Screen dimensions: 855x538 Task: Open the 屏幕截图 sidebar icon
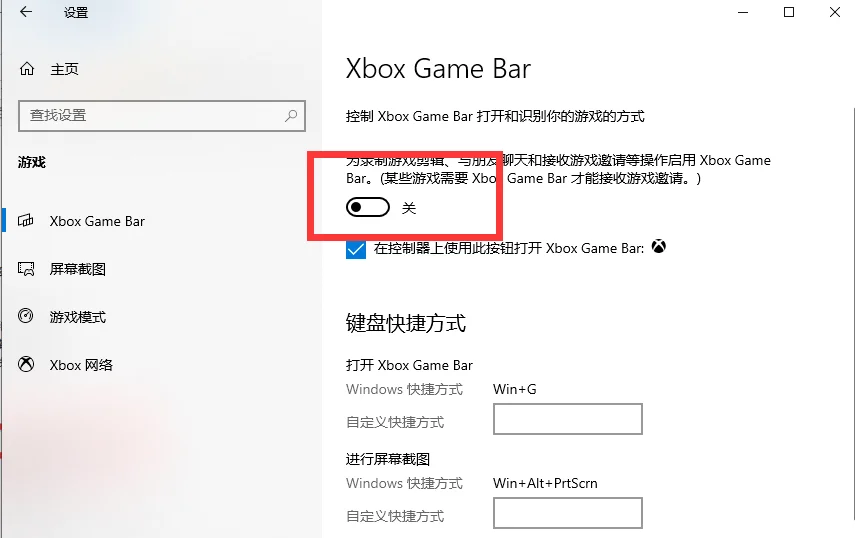pos(26,269)
